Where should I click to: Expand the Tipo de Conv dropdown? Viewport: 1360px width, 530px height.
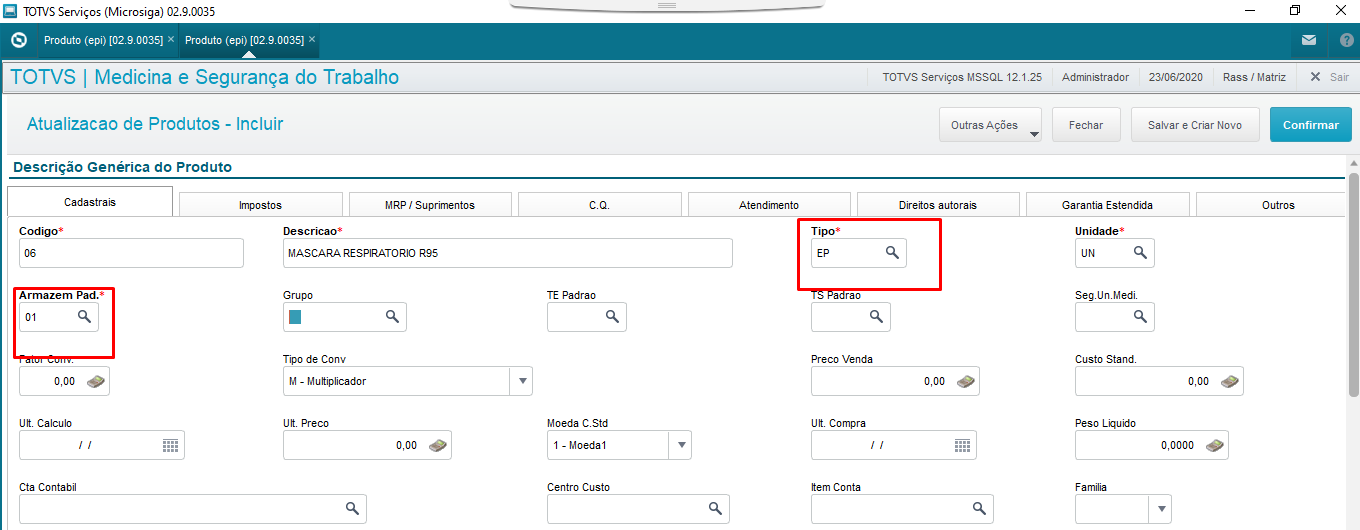[x=522, y=381]
